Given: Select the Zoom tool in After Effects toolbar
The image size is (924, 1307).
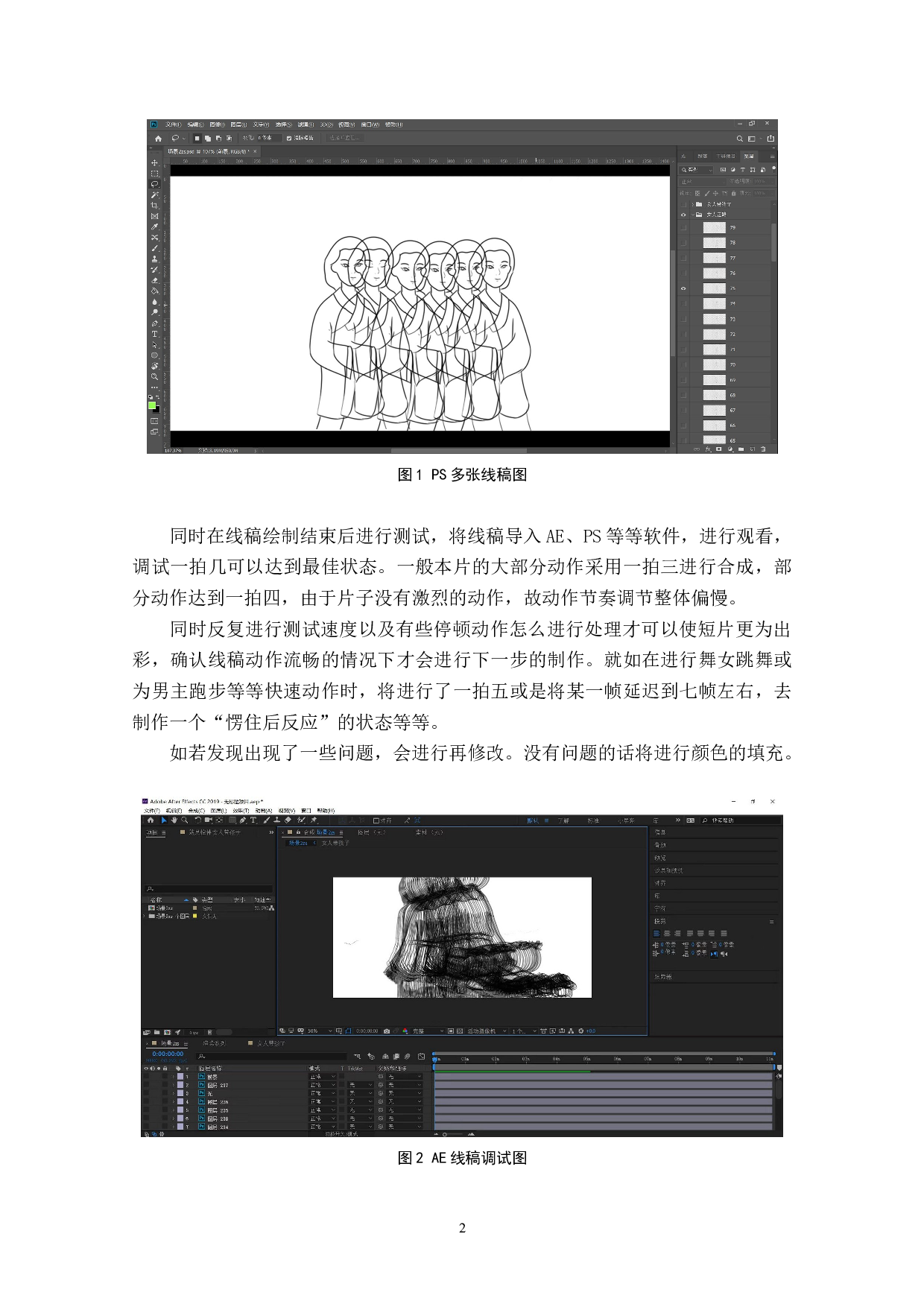Looking at the screenshot, I should click(185, 820).
